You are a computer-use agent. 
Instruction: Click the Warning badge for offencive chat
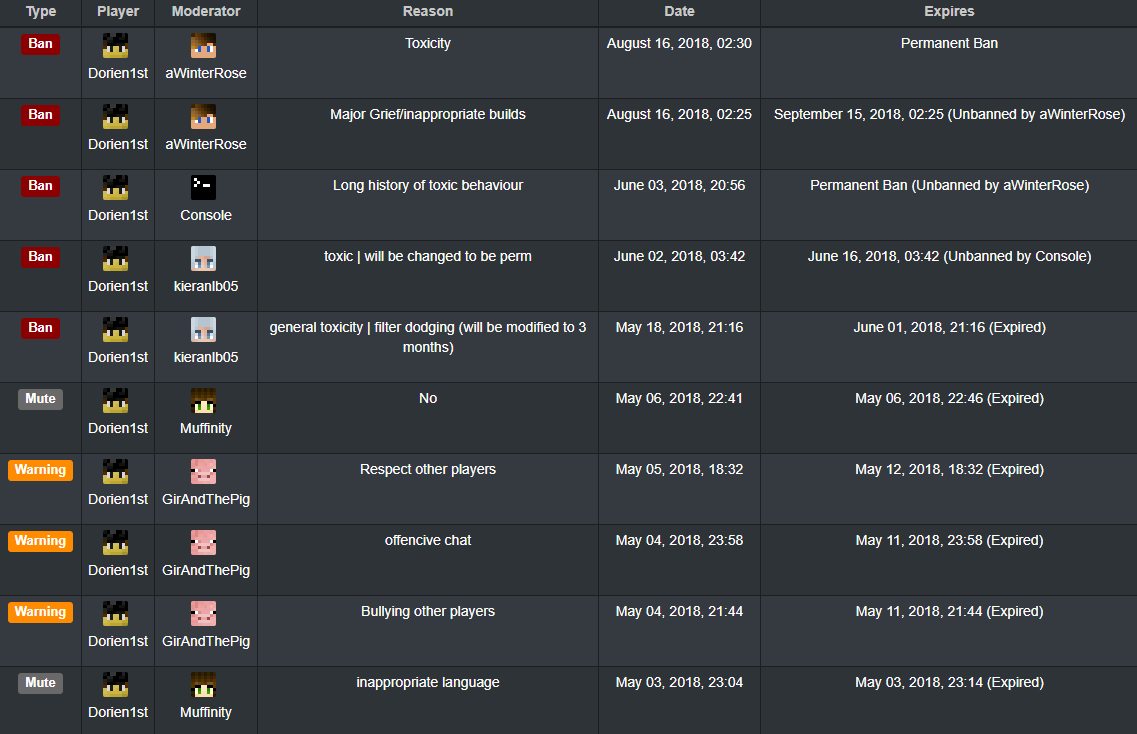pyautogui.click(x=41, y=541)
